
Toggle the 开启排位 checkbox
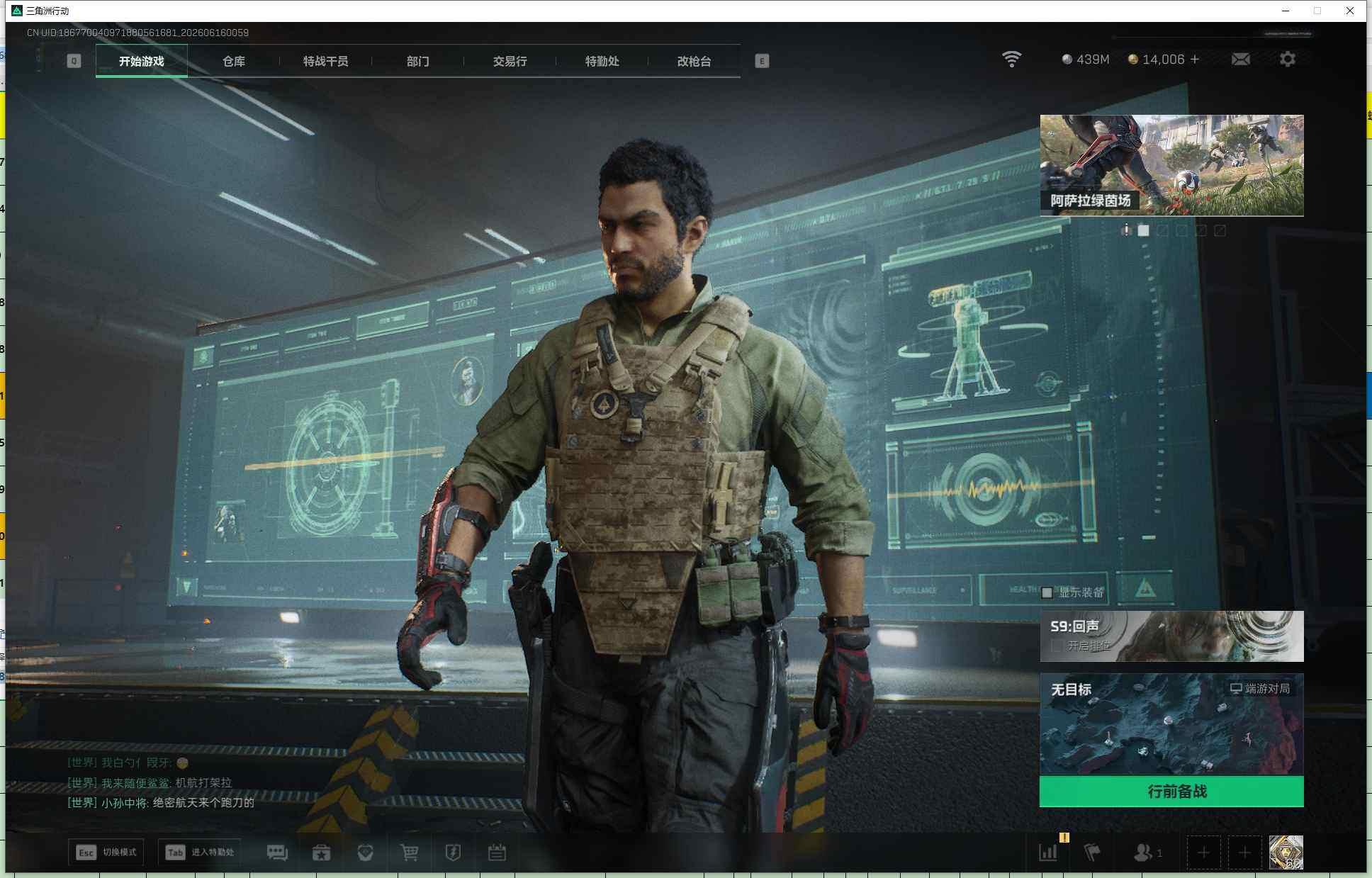coord(1057,646)
